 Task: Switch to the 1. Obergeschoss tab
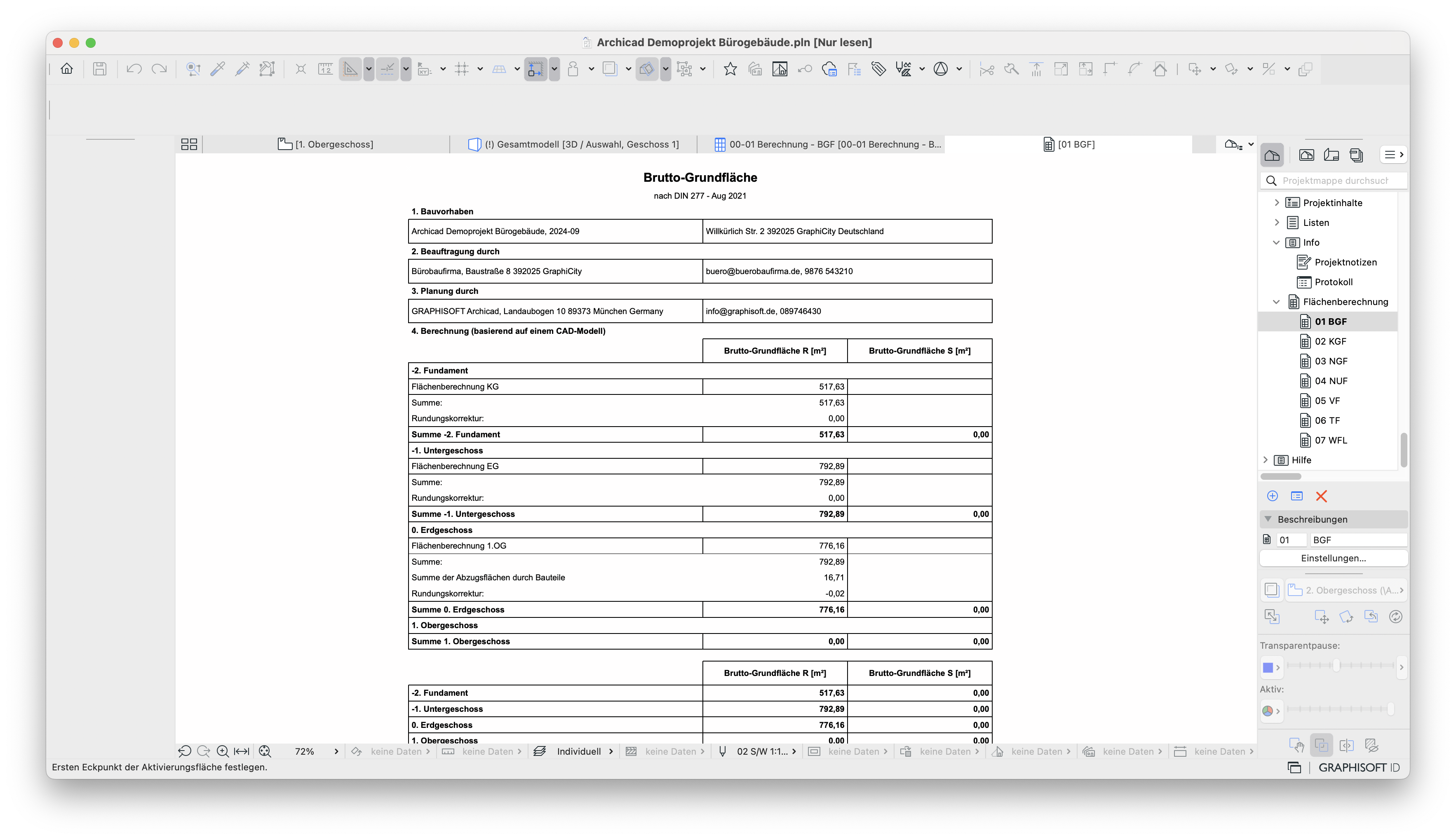(x=326, y=144)
